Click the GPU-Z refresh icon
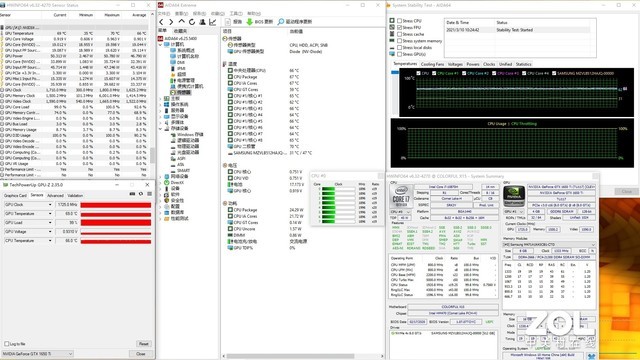Image resolution: width=640 pixels, height=360 pixels. click(141, 194)
